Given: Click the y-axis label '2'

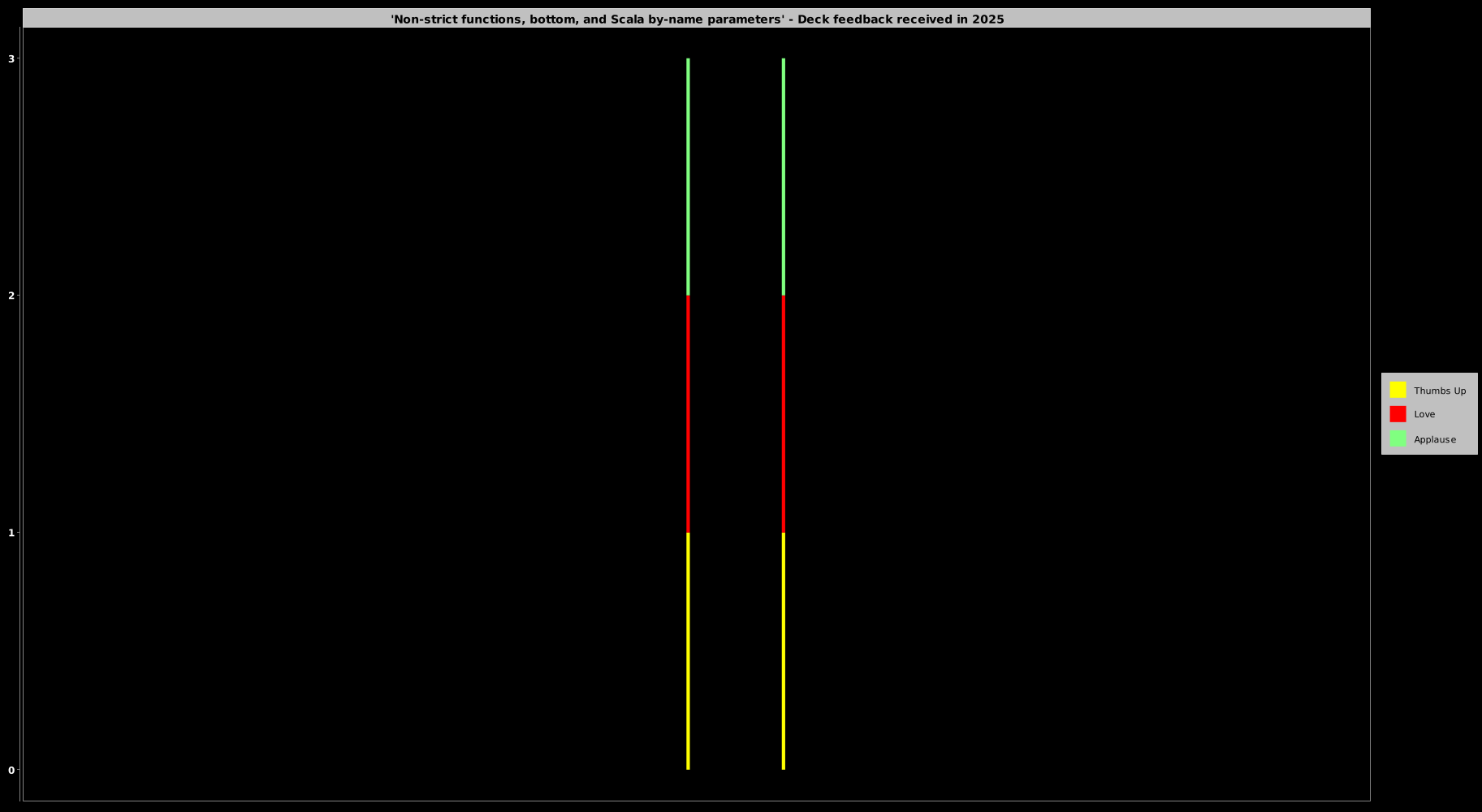Looking at the screenshot, I should click(11, 296).
